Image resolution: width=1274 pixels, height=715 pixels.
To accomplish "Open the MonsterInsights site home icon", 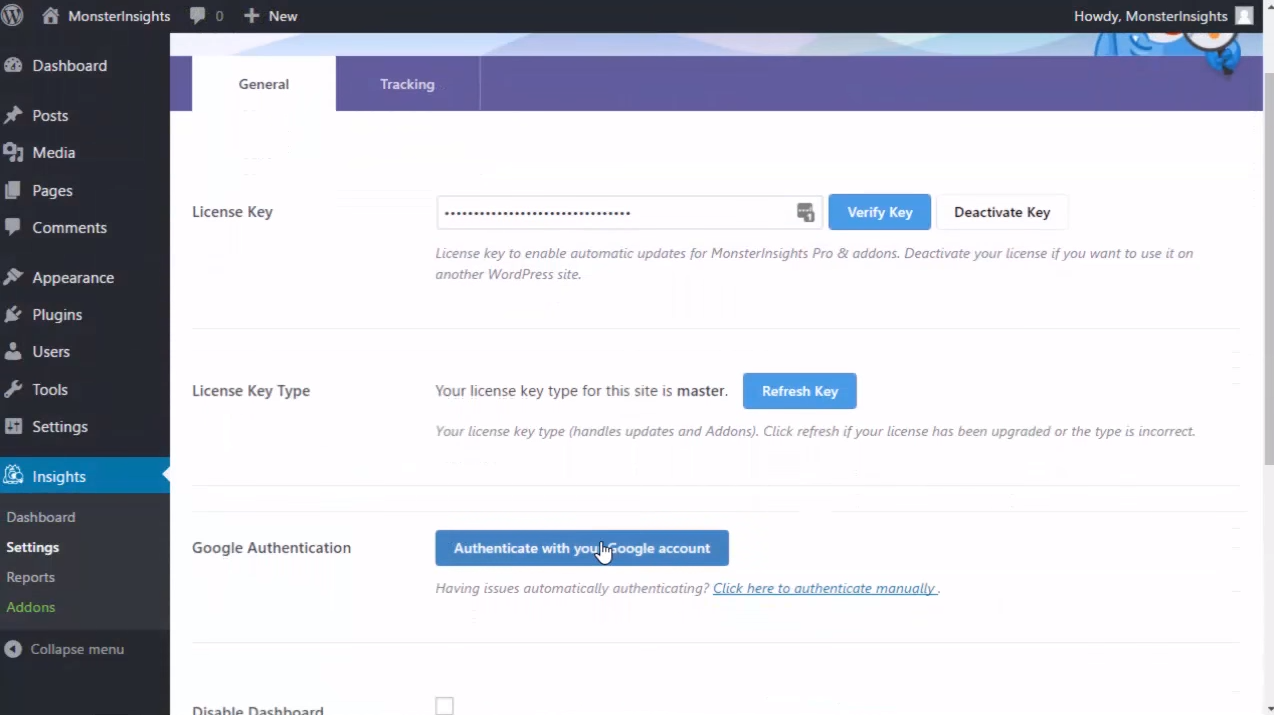I will point(50,16).
